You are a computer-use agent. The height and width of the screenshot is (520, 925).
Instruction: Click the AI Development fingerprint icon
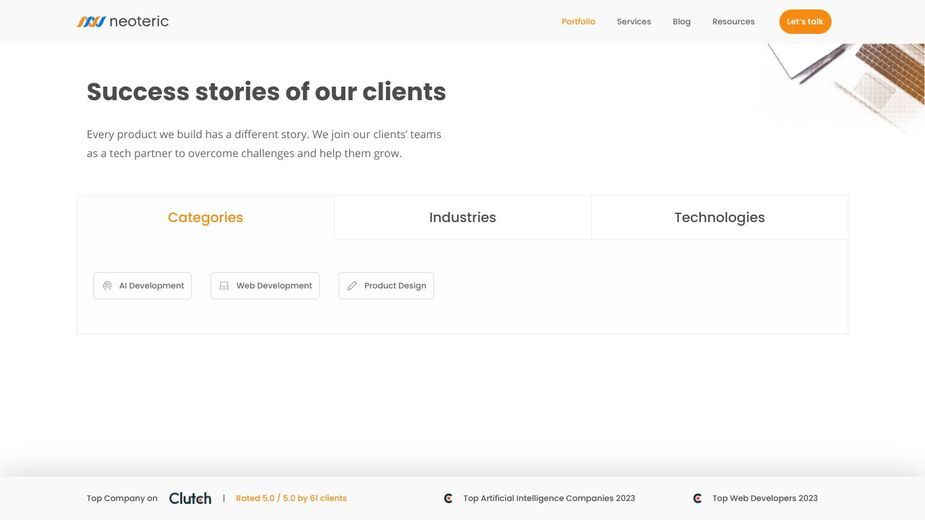click(x=107, y=286)
